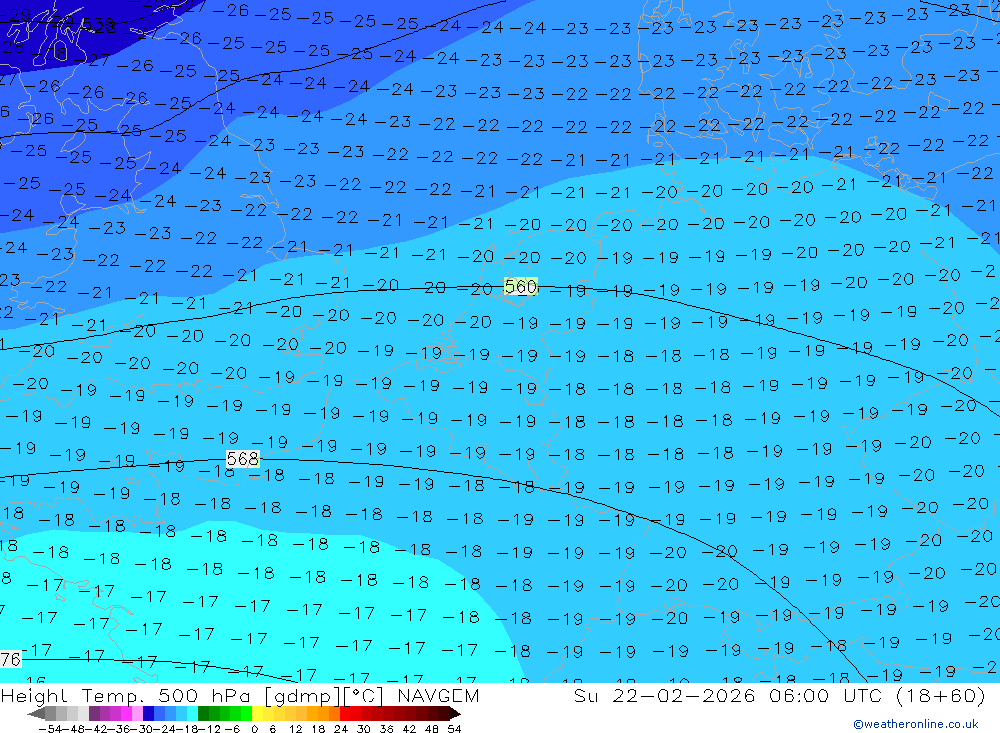This screenshot has height=733, width=1000.
Task: Click the (18+60) forecast hour text
Action: [x=941, y=696]
